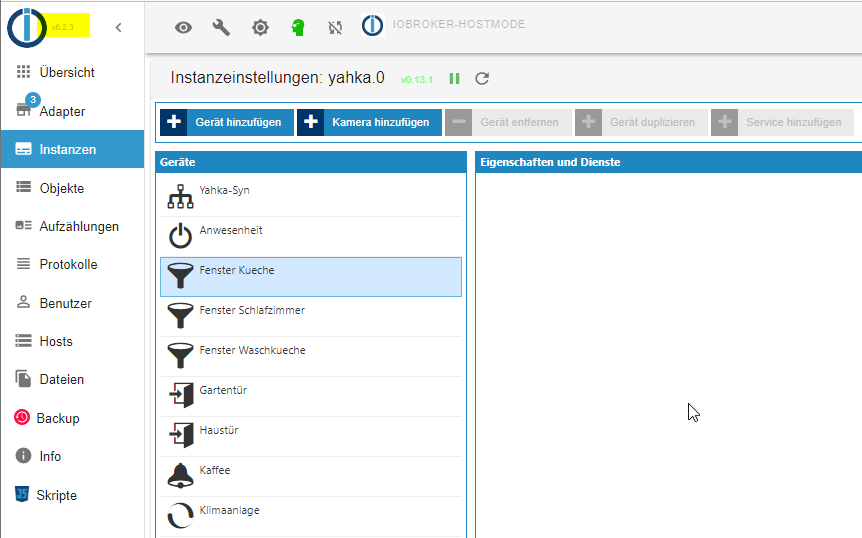This screenshot has width=862, height=538.
Task: Click the Service hinzufügen button
Action: (782, 122)
